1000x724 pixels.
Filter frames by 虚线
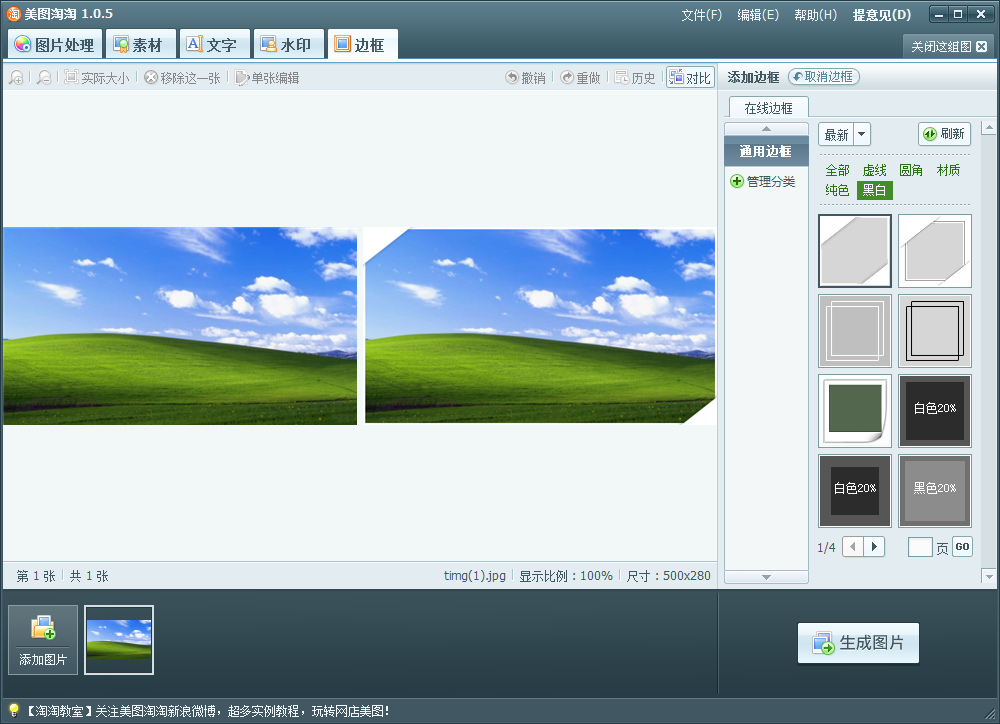pos(874,170)
